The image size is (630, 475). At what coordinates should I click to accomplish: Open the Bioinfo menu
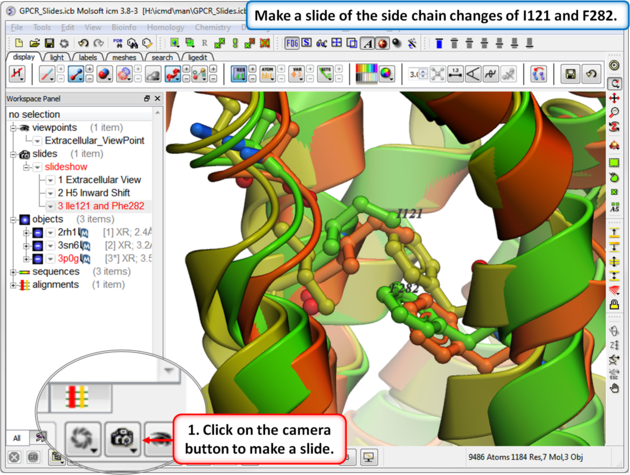tap(124, 27)
